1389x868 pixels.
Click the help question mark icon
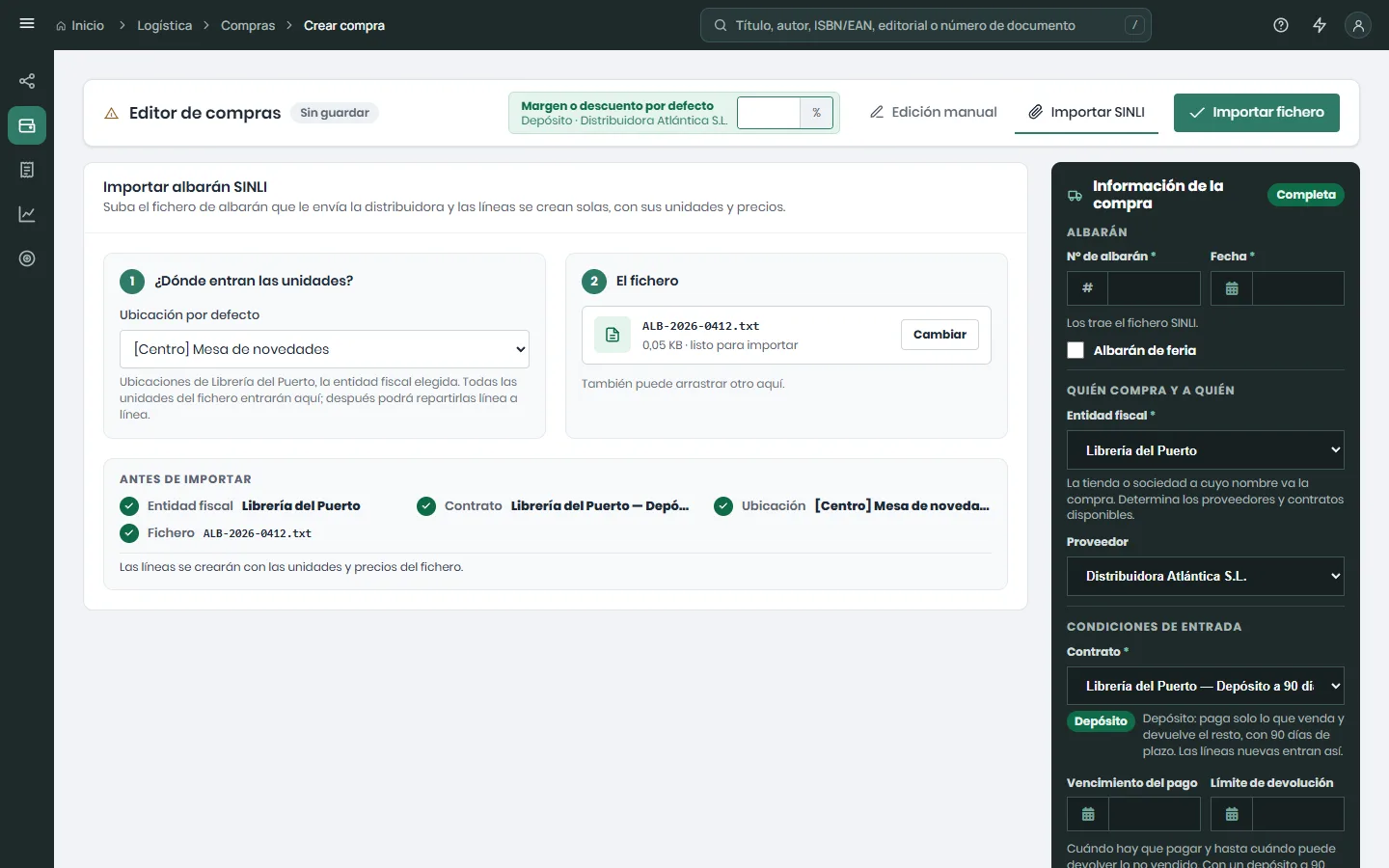click(1281, 25)
